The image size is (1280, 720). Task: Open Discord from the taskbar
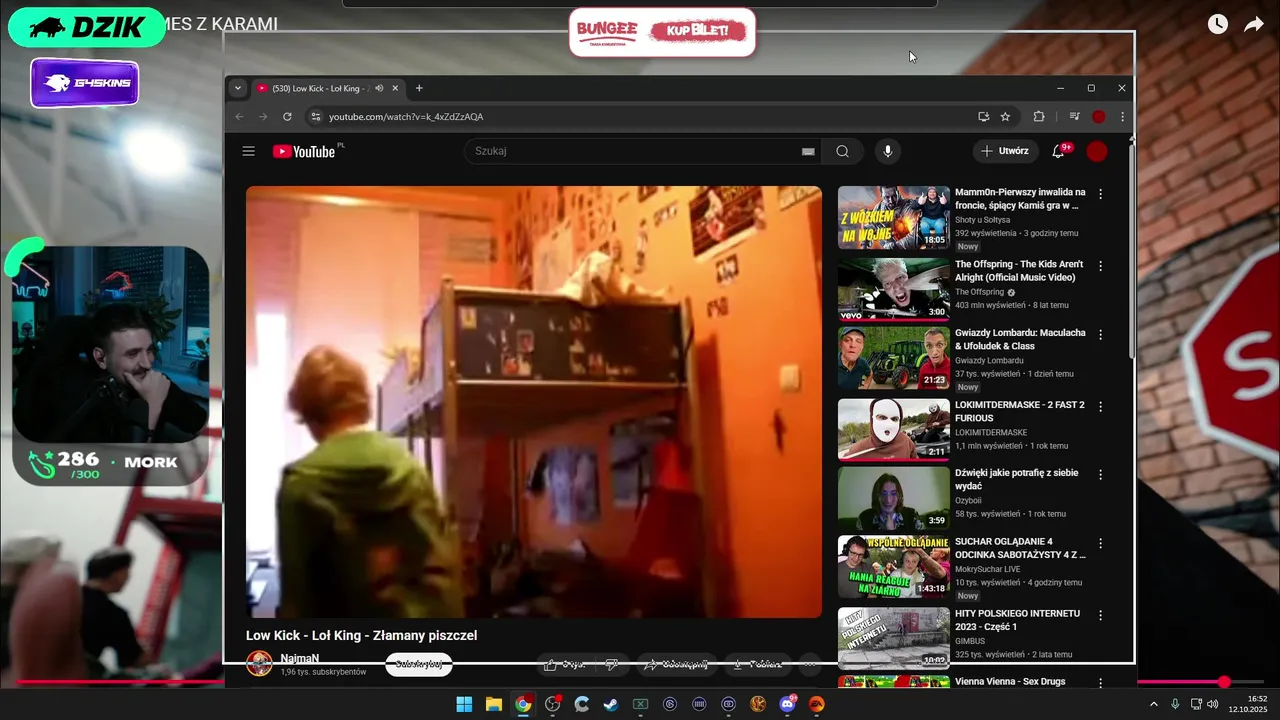[x=787, y=704]
